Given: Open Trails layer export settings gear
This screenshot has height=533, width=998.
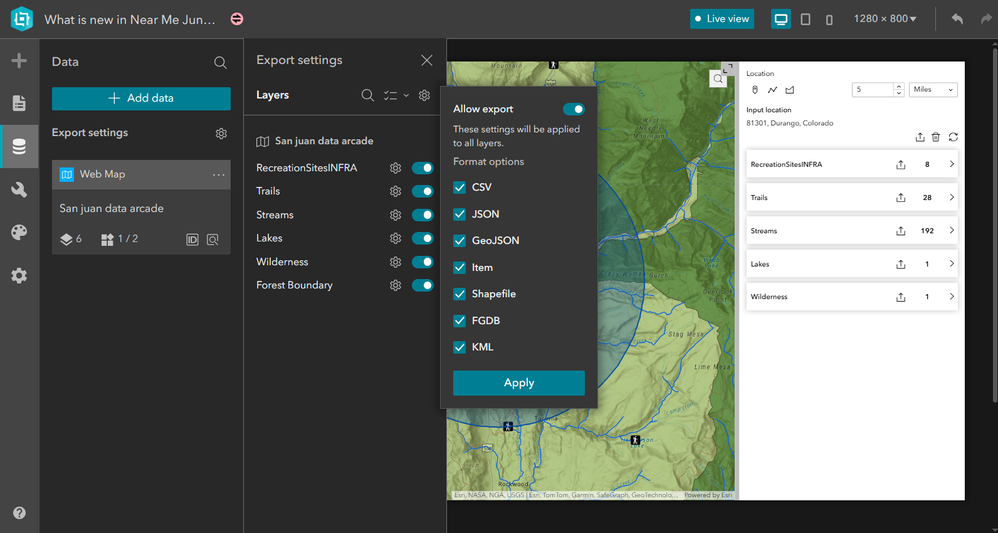Looking at the screenshot, I should pos(395,191).
